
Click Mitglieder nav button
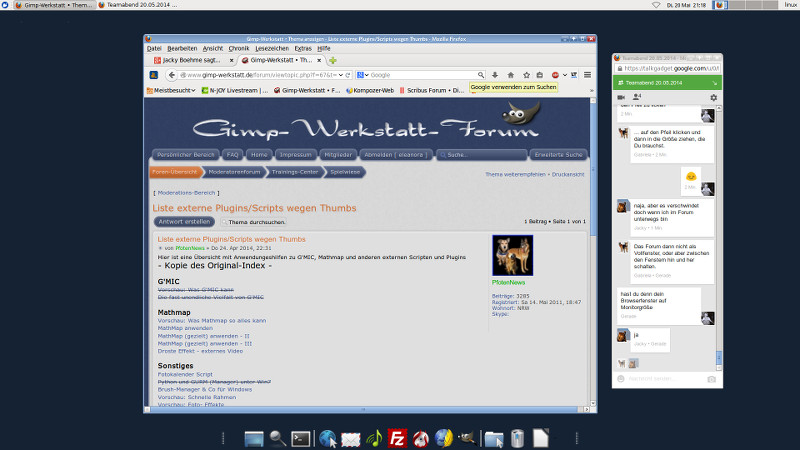[338, 155]
